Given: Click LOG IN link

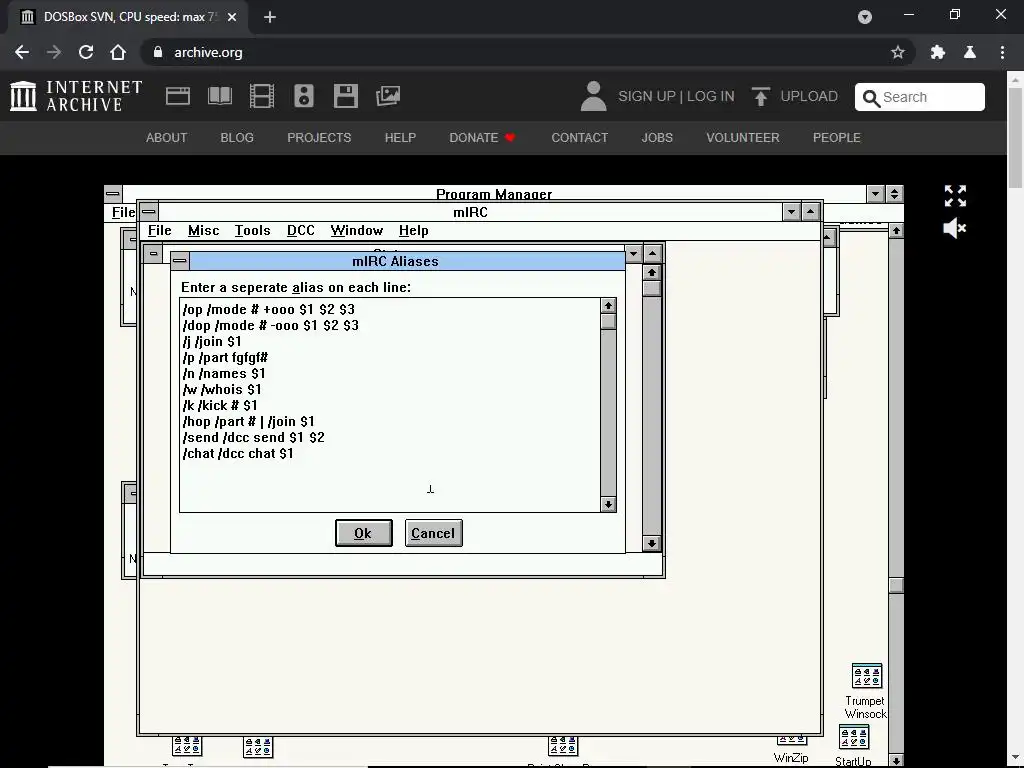Looking at the screenshot, I should (x=711, y=97).
